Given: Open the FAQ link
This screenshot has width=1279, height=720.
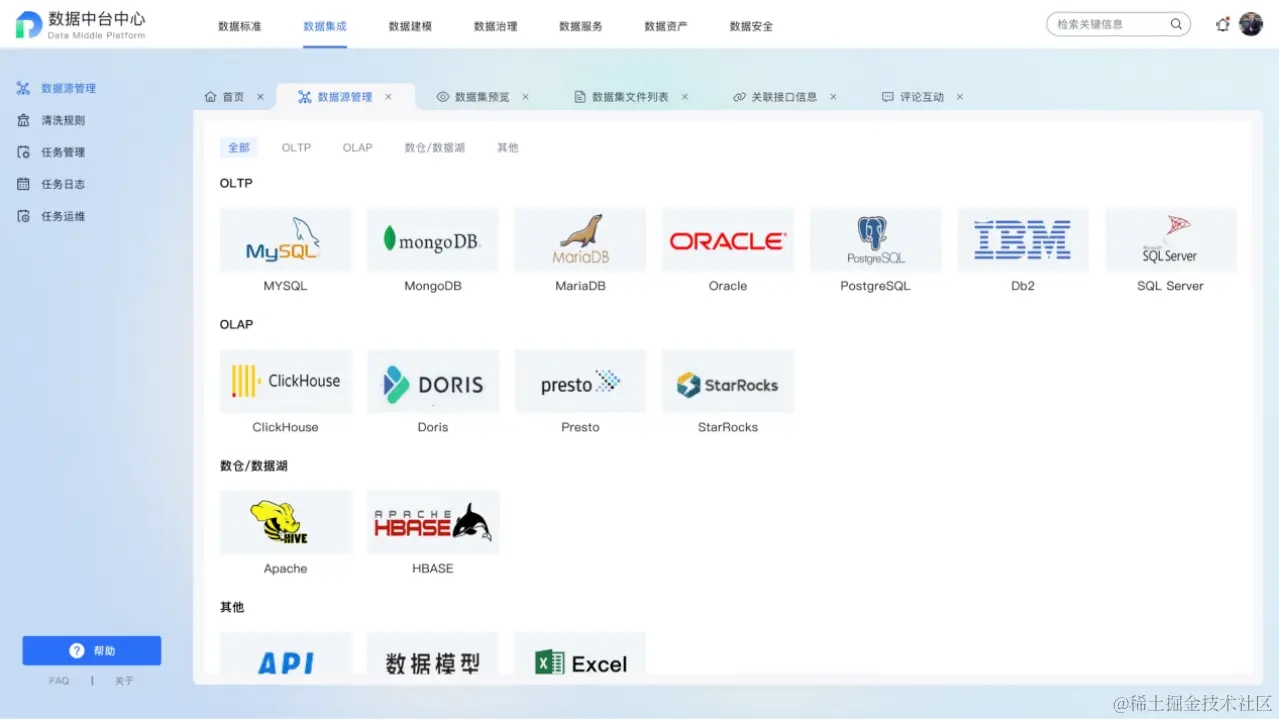Looking at the screenshot, I should [58, 680].
